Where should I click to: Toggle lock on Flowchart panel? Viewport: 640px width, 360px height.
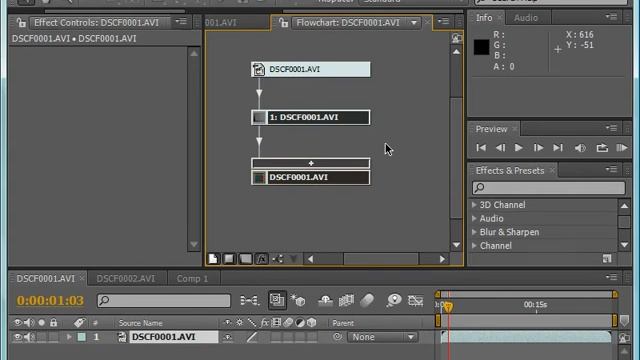click(x=283, y=23)
